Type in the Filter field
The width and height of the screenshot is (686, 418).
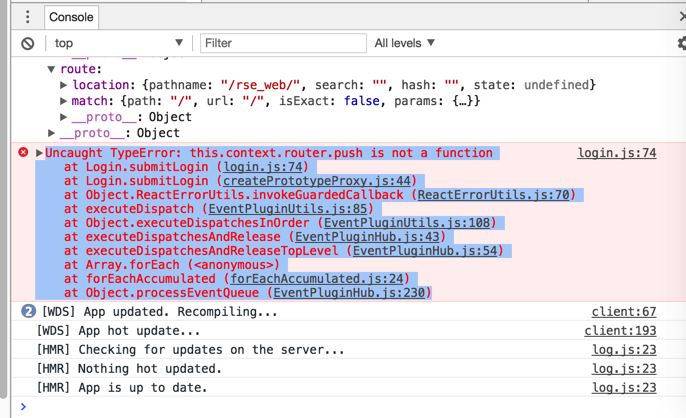tap(283, 43)
